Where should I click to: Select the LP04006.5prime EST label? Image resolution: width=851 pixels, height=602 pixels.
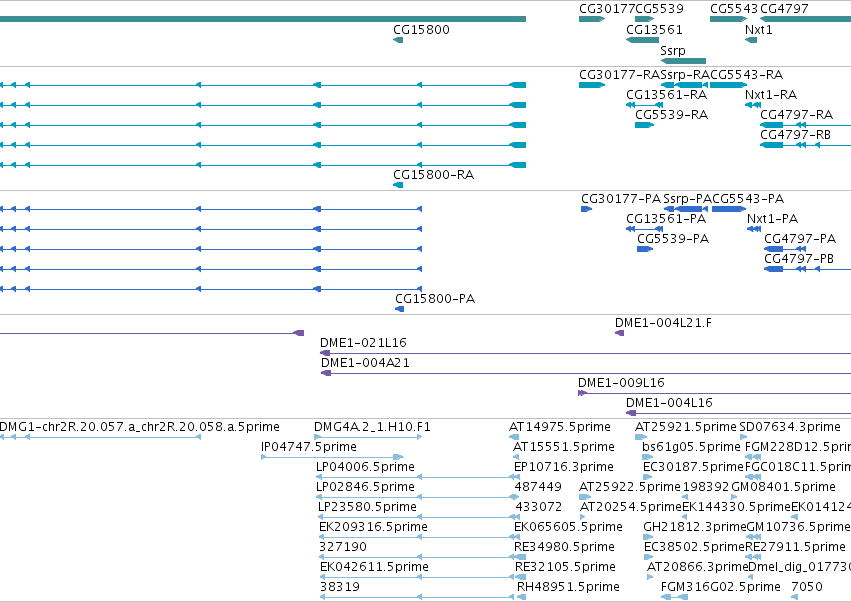(x=365, y=467)
